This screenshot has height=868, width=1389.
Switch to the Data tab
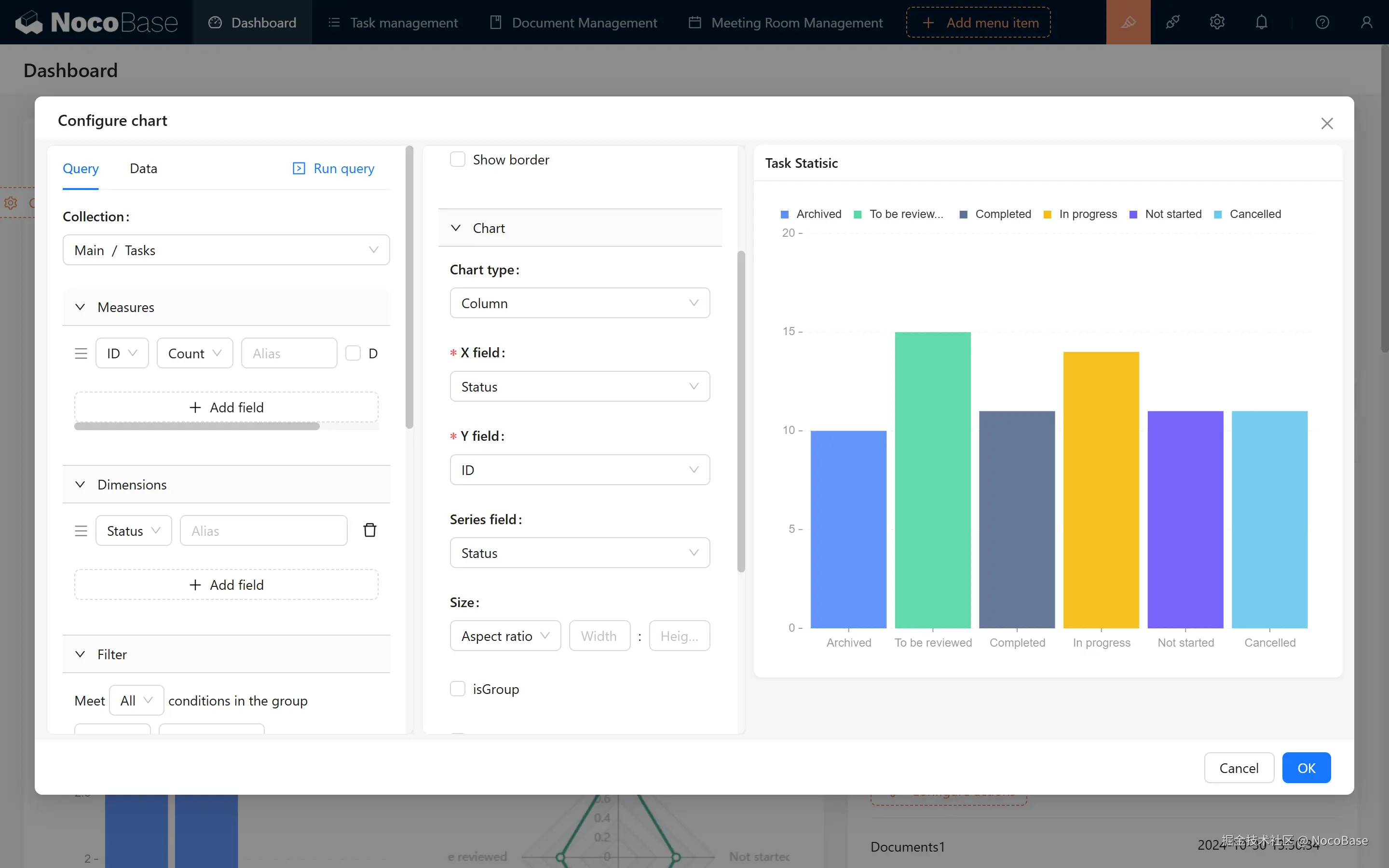(143, 169)
